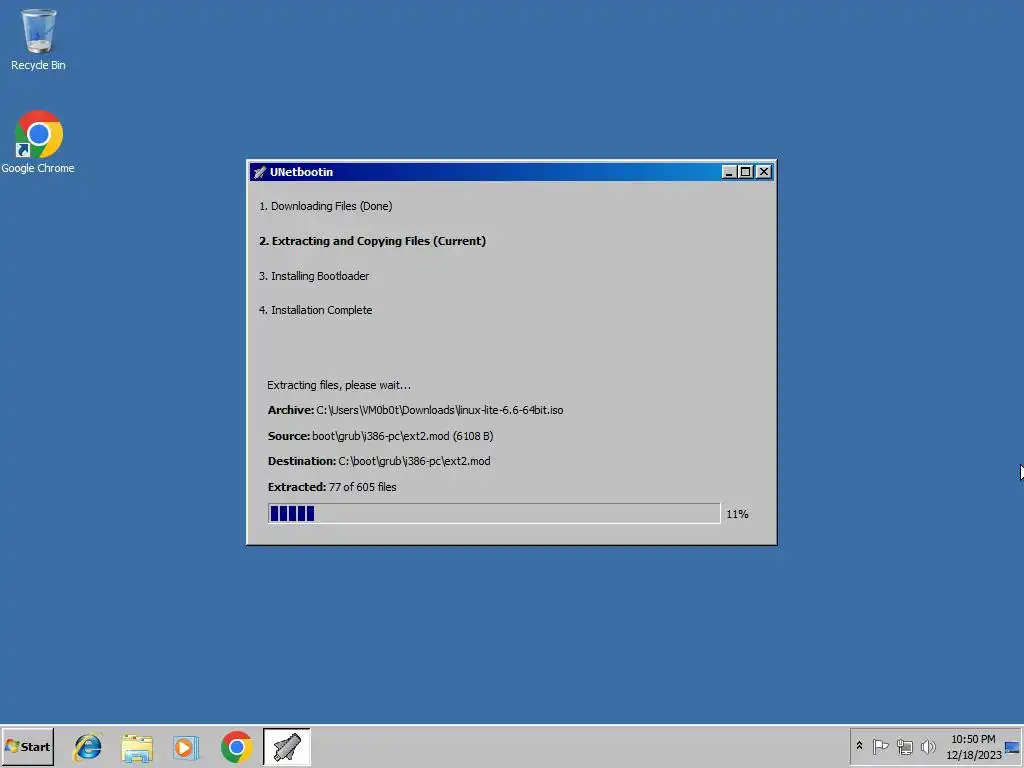Click the UNetbootin window title text

(301, 172)
